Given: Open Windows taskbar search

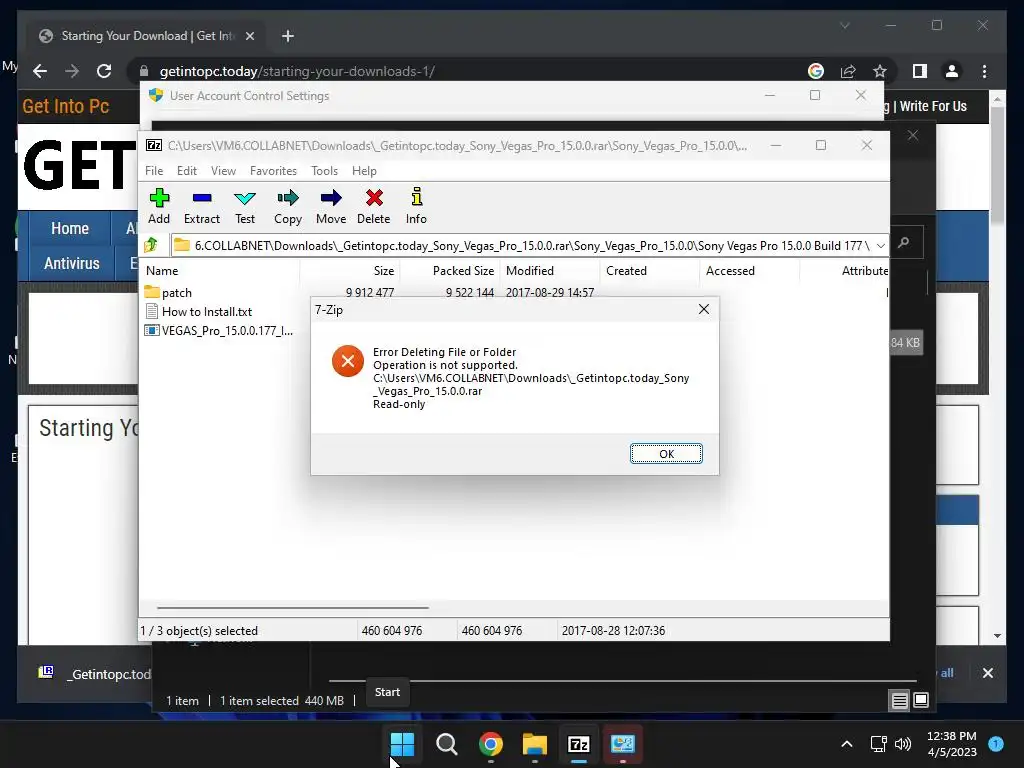Looking at the screenshot, I should (x=447, y=744).
